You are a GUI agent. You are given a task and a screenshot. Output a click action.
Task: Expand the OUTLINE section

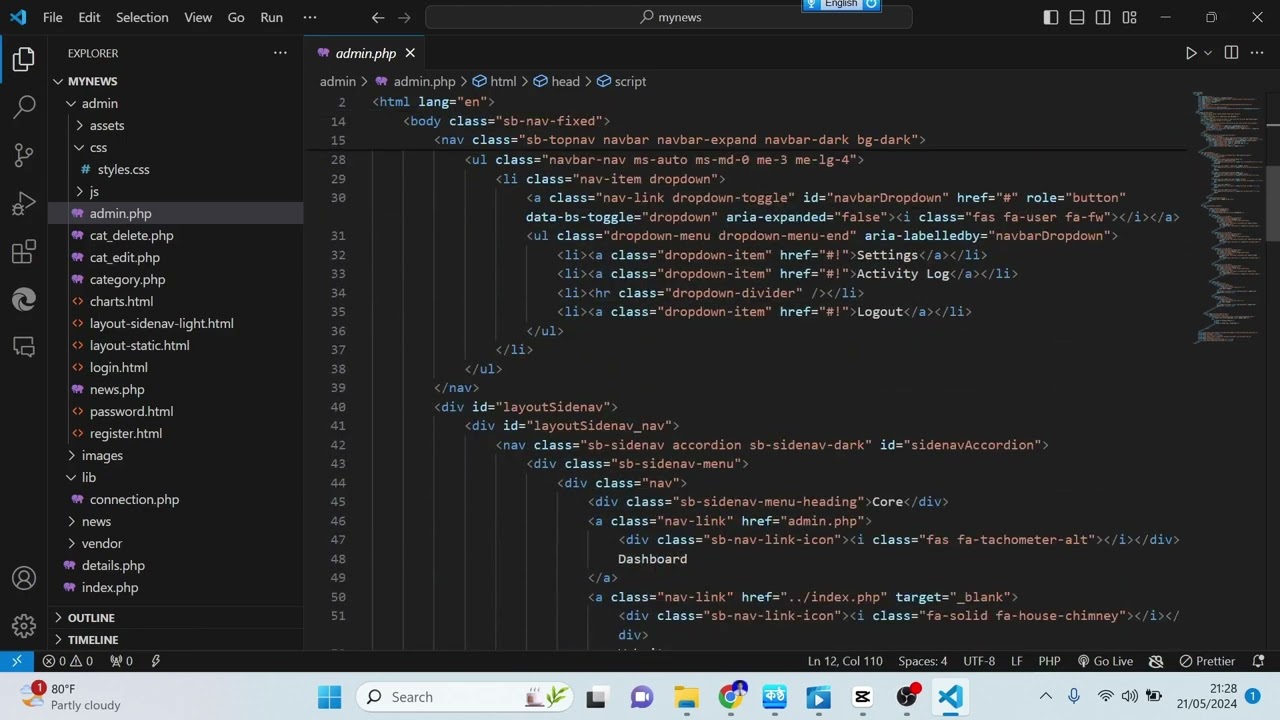(x=176, y=617)
